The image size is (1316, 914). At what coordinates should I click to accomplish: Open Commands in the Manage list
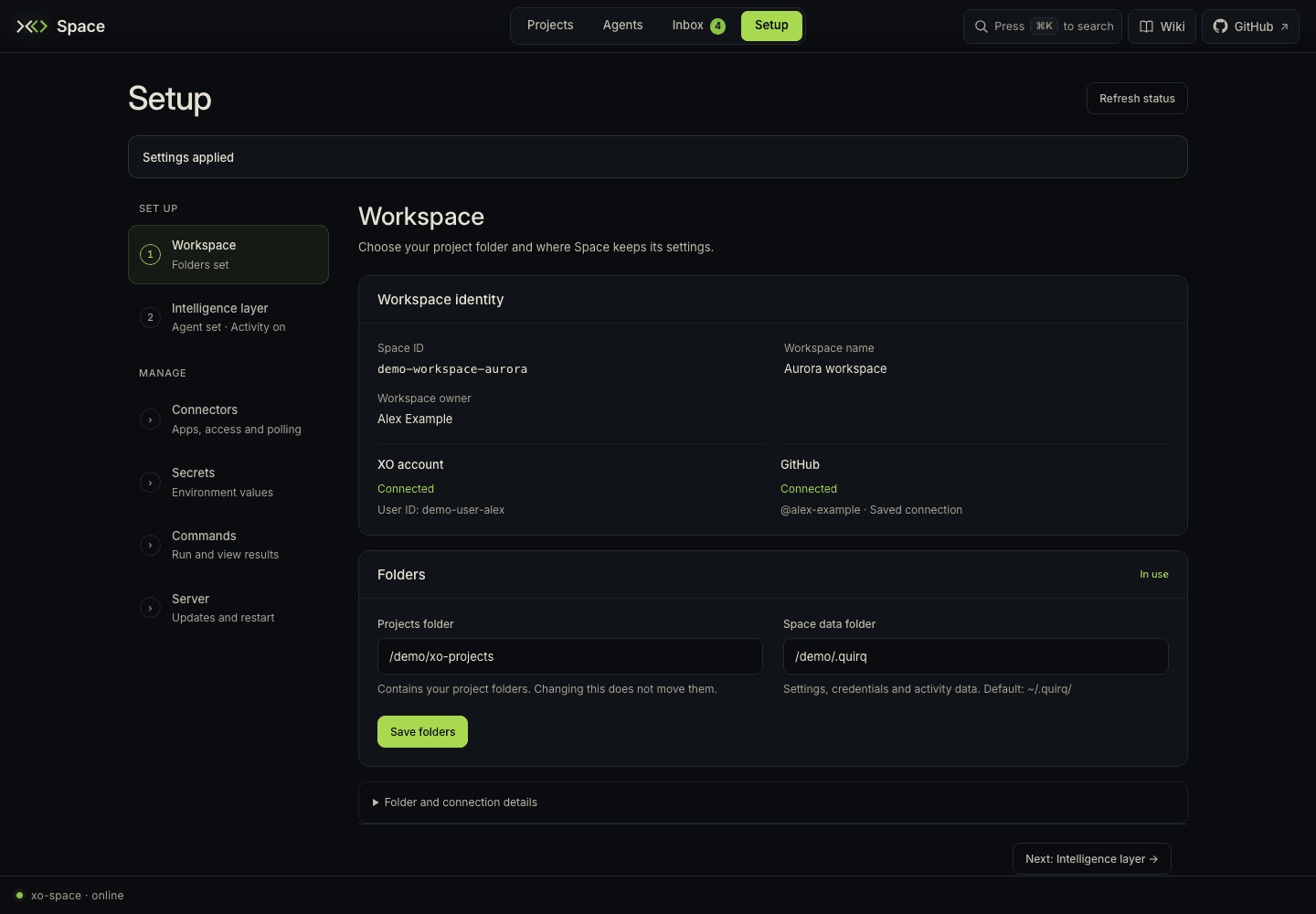tap(228, 545)
